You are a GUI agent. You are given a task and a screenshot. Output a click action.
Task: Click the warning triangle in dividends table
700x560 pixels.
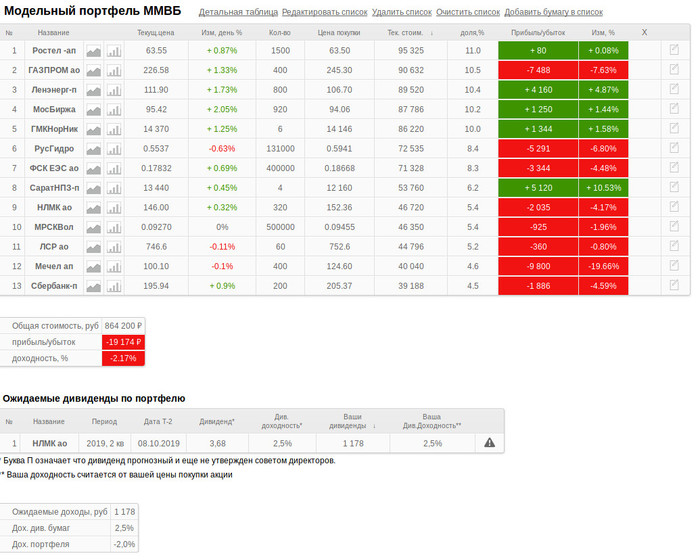489,443
